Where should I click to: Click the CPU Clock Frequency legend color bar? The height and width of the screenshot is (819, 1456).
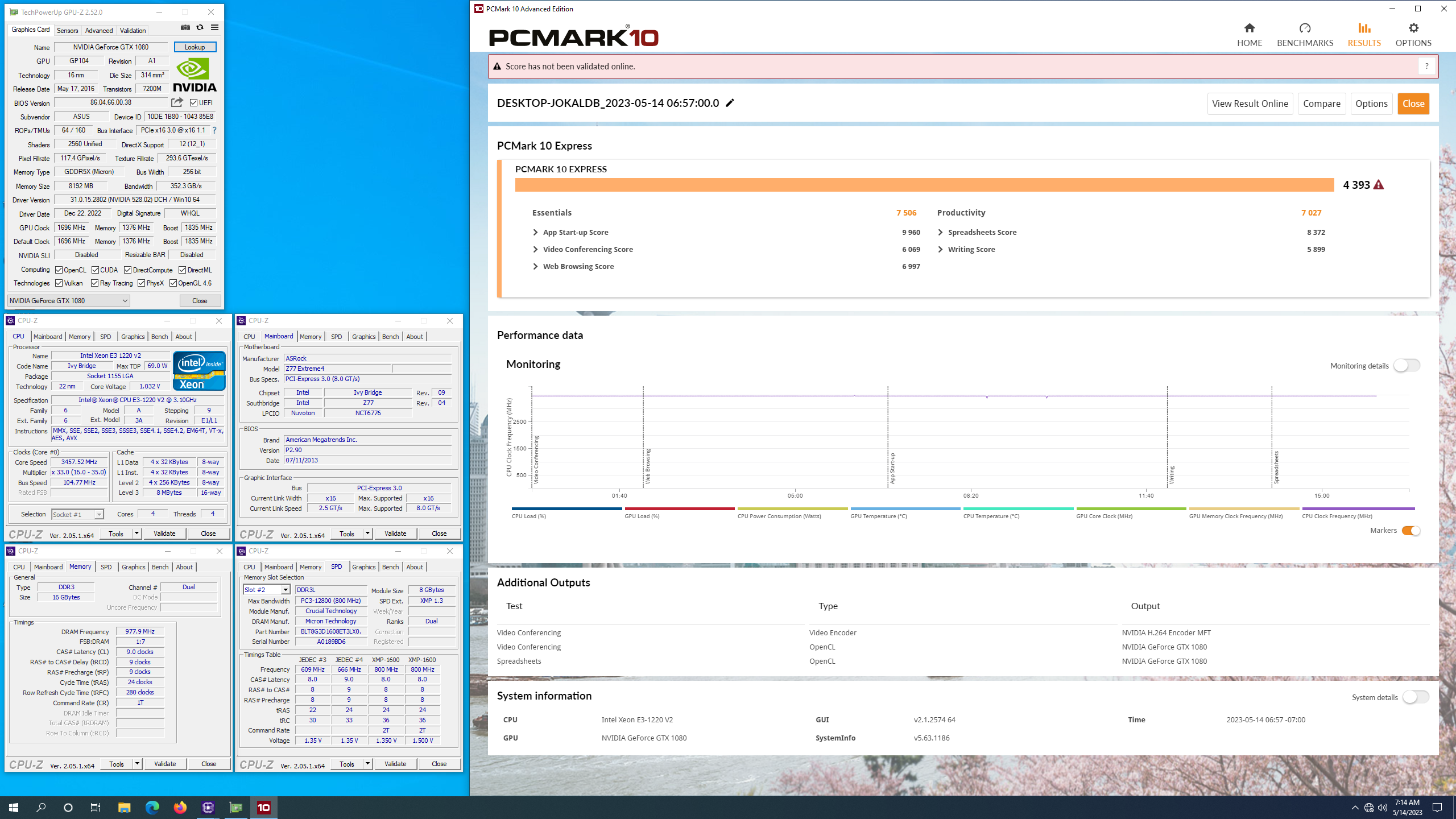tap(1358, 509)
